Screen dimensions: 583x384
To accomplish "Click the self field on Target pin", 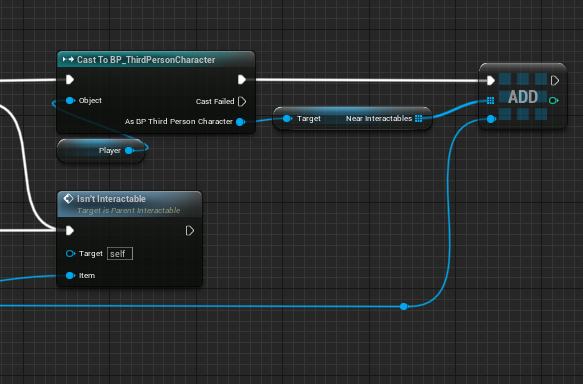I will point(120,254).
